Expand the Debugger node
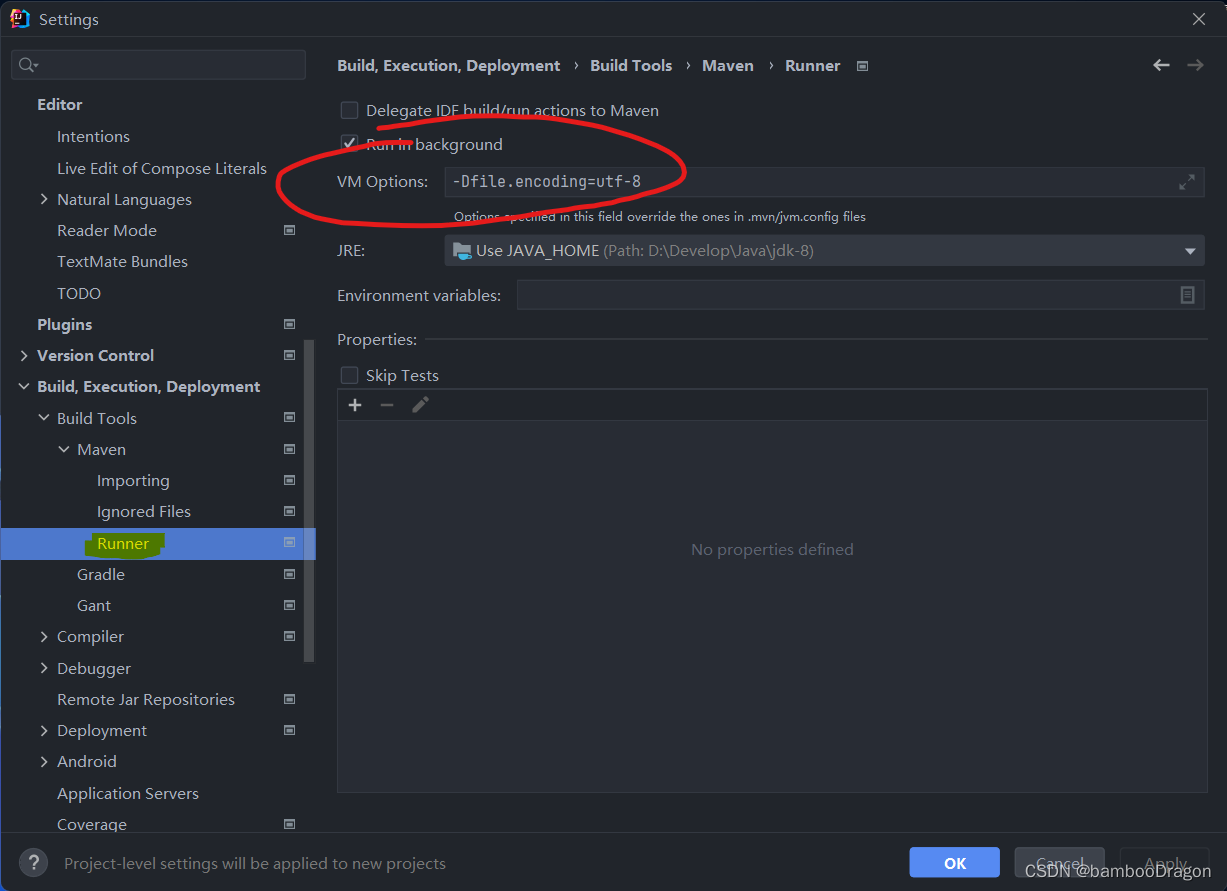 pos(43,668)
